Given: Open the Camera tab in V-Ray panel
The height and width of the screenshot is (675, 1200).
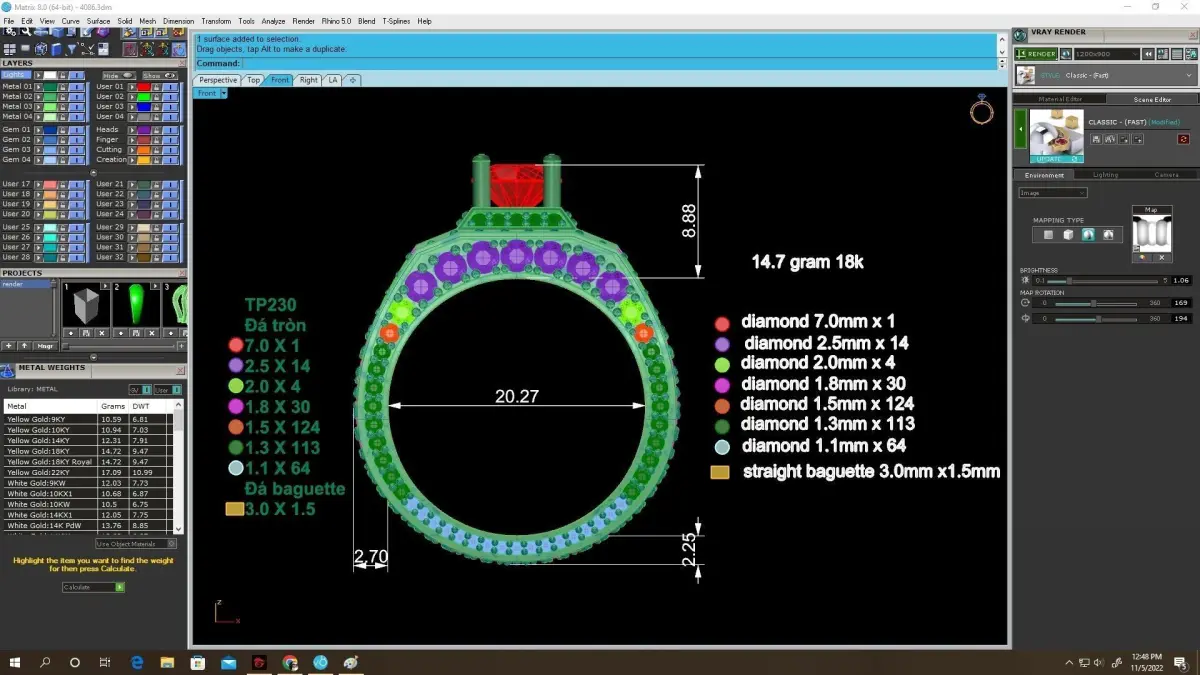Looking at the screenshot, I should [1166, 175].
